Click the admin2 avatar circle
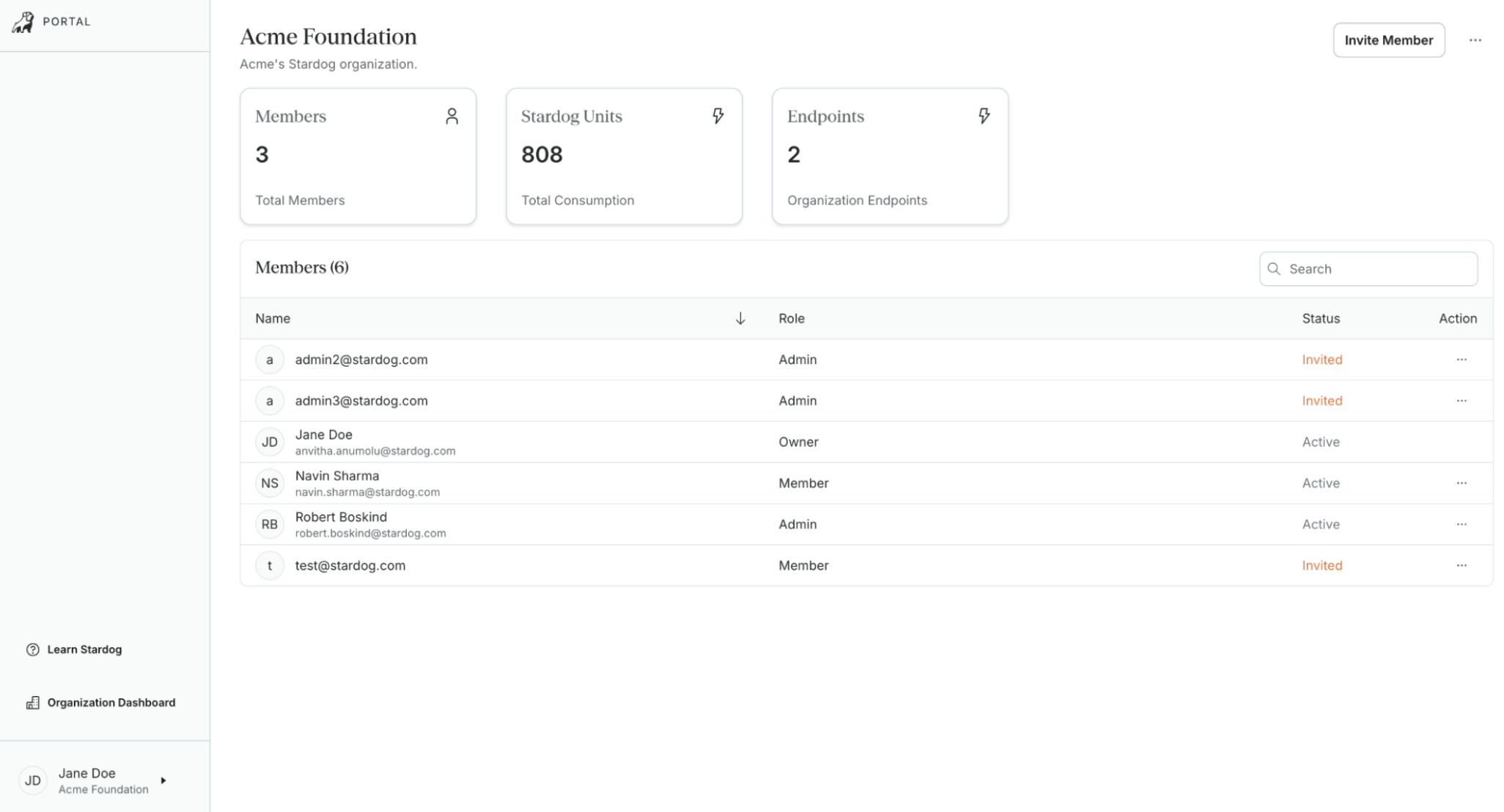 [x=270, y=360]
